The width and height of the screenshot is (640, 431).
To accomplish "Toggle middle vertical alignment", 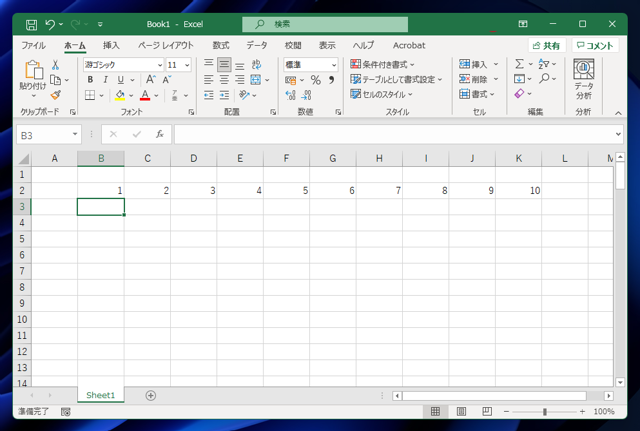I will [224, 64].
